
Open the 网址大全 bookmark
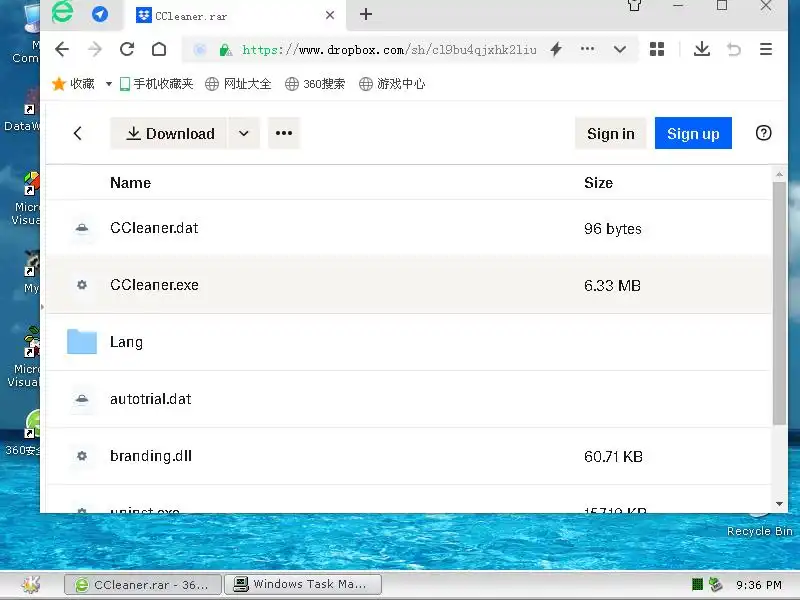[x=238, y=84]
